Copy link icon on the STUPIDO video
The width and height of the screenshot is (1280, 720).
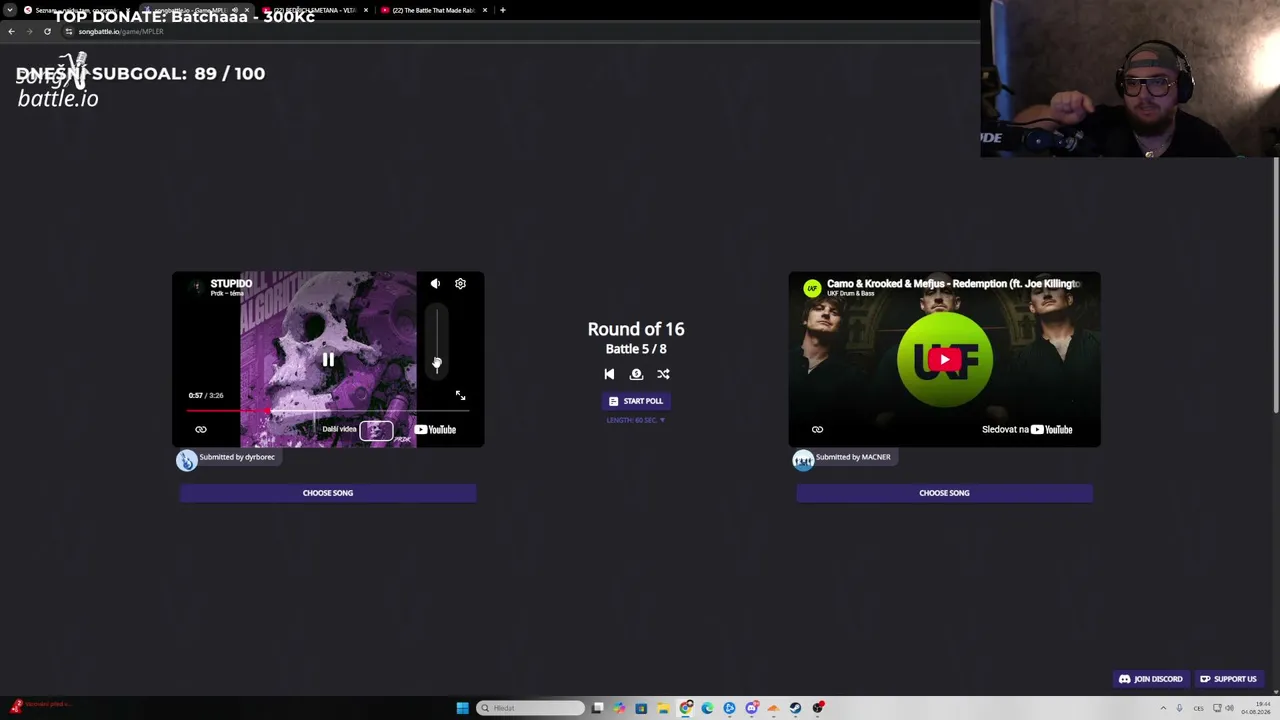tap(201, 430)
